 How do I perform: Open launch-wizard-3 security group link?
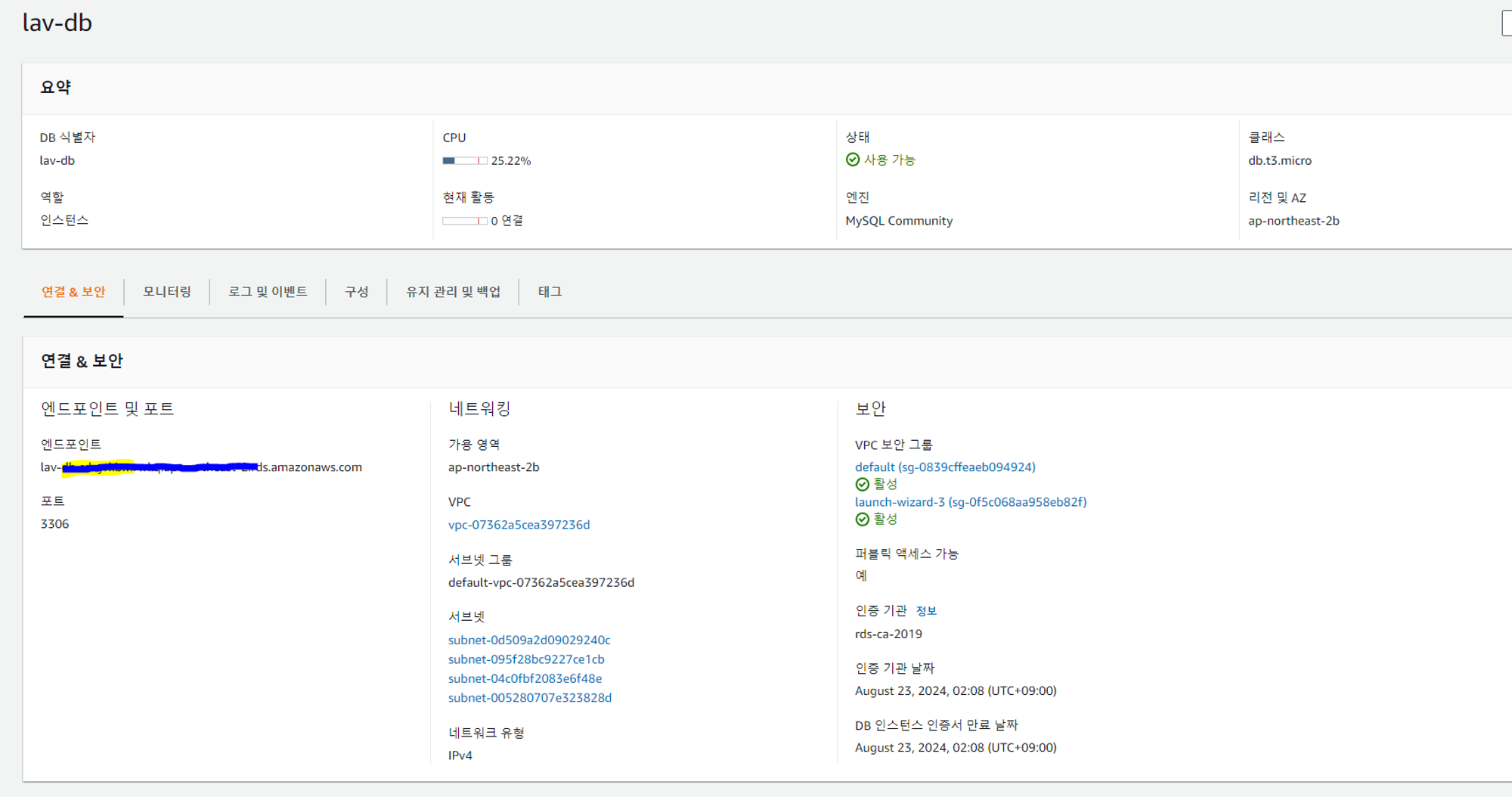(971, 502)
